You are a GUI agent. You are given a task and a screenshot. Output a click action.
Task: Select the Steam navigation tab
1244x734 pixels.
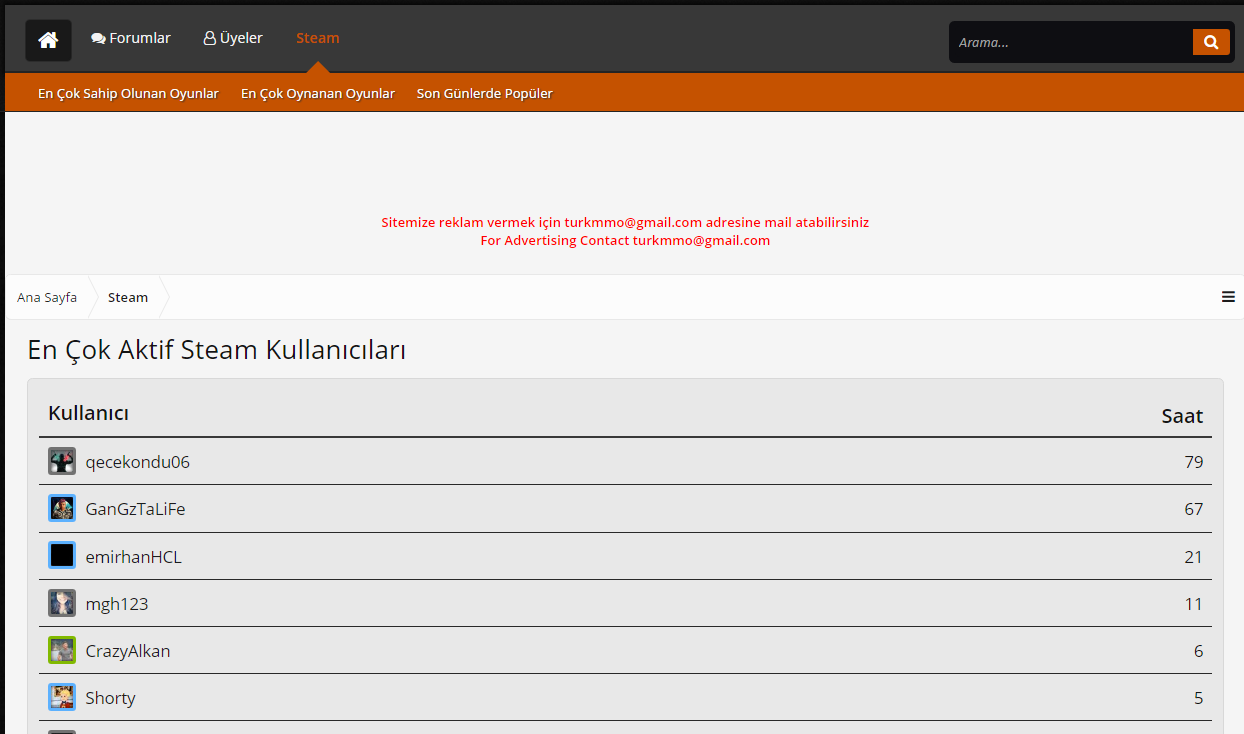(318, 38)
